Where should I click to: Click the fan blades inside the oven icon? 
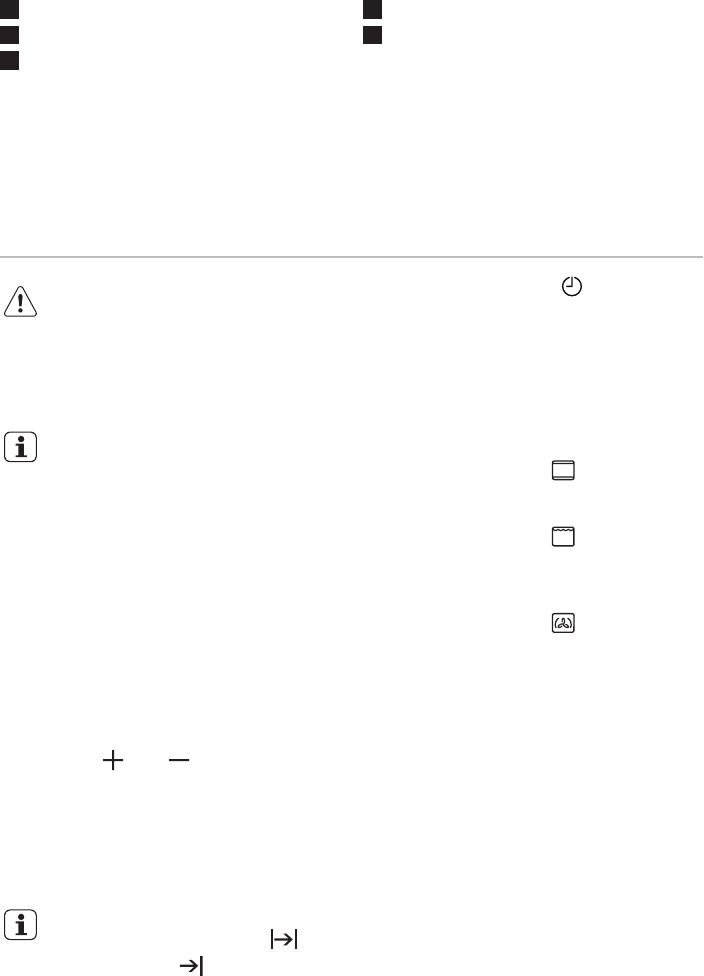(563, 624)
